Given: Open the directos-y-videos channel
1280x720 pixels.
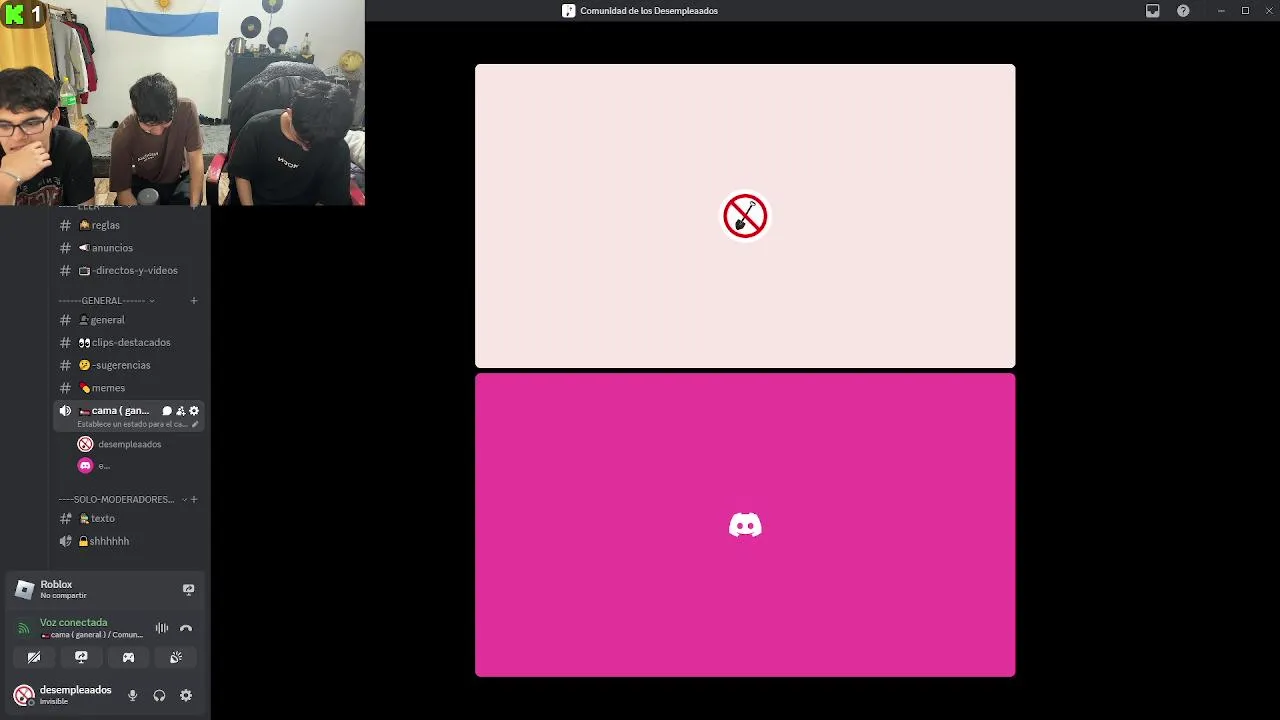Looking at the screenshot, I should pos(129,270).
